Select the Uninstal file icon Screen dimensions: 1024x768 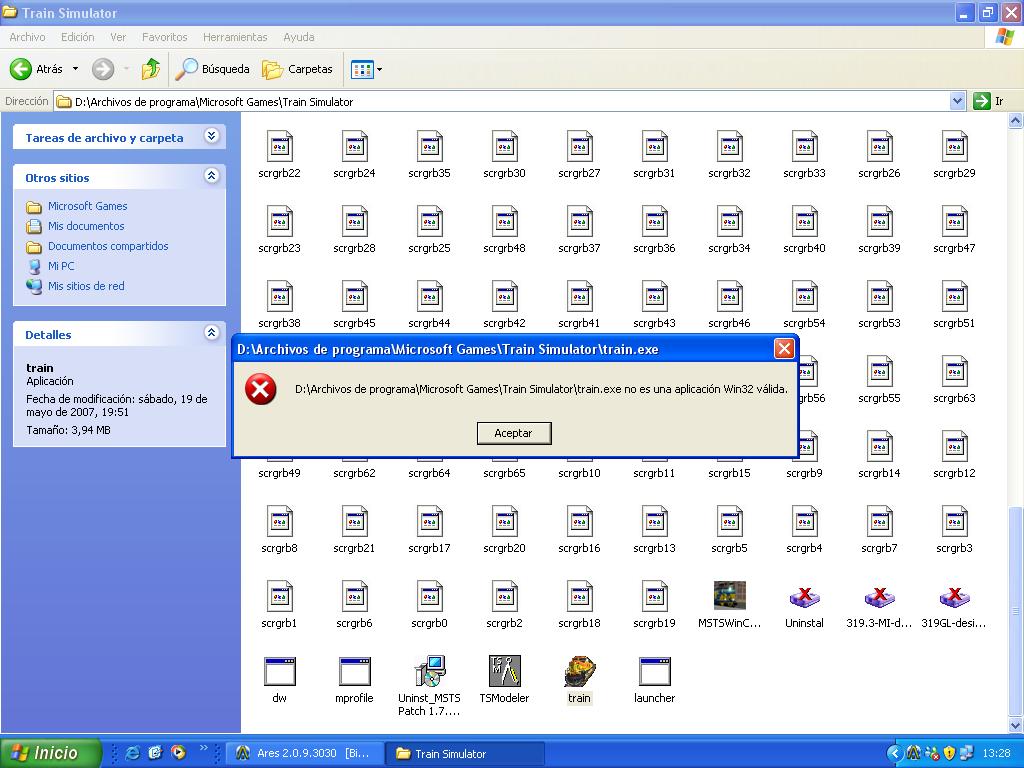tap(804, 597)
